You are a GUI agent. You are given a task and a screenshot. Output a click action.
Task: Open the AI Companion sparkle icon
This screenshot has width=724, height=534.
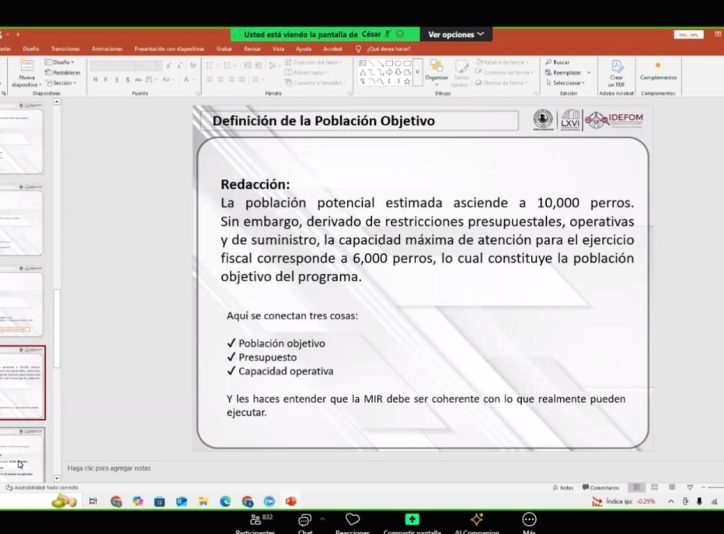477,520
